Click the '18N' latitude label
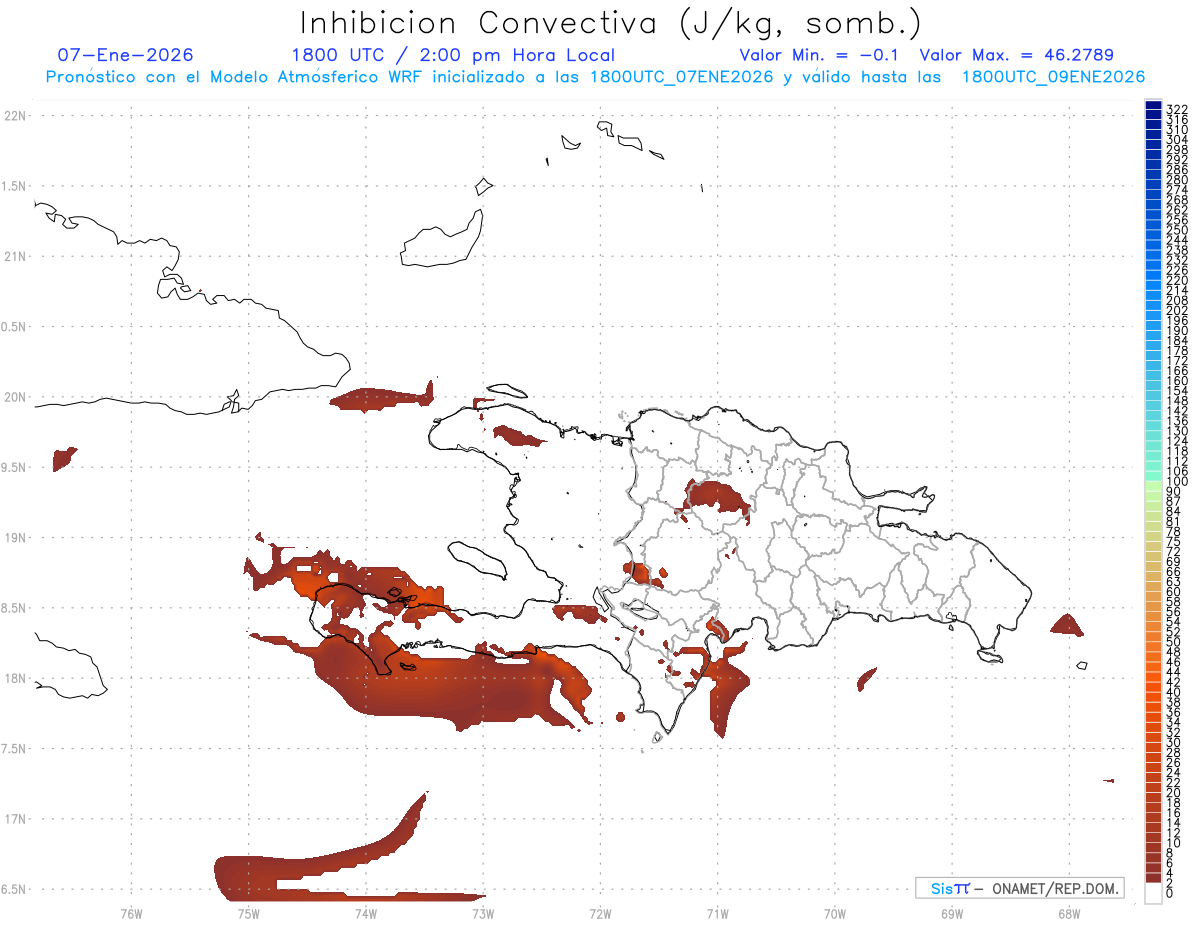 pyautogui.click(x=15, y=678)
